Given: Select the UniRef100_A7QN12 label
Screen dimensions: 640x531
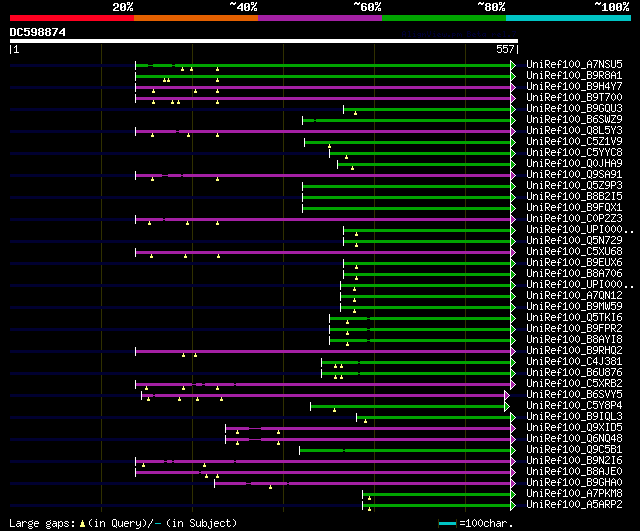Looking at the screenshot, I should [x=574, y=296].
